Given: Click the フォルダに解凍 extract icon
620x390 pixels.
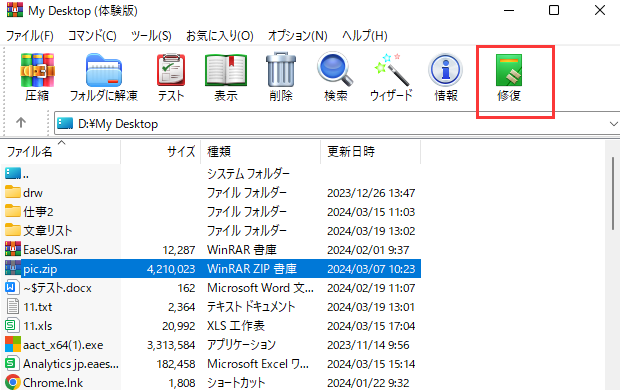Looking at the screenshot, I should 104,70.
